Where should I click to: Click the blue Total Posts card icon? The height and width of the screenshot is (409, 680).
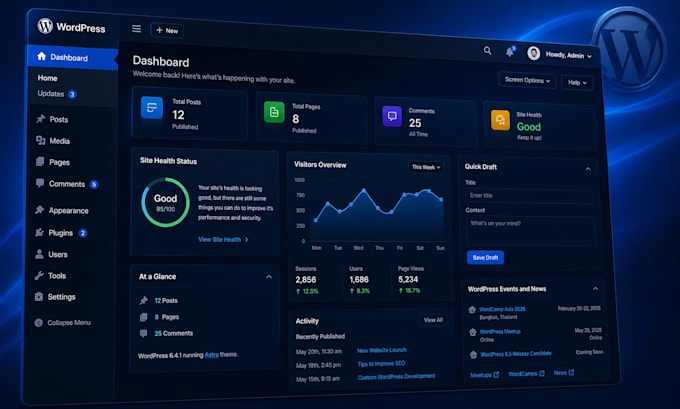(x=152, y=108)
